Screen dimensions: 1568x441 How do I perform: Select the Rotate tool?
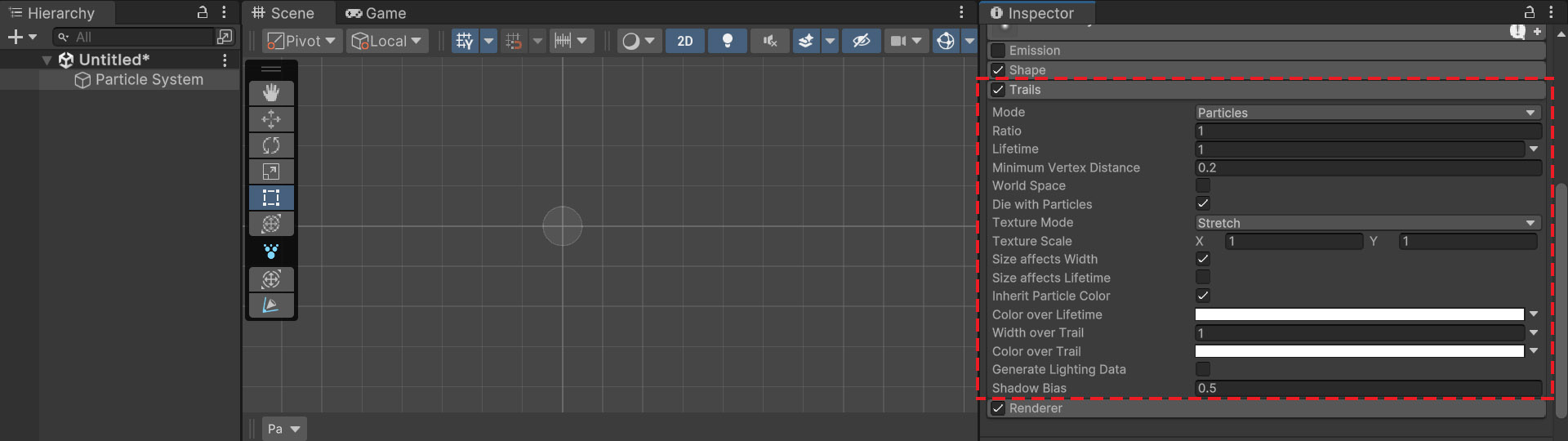pyautogui.click(x=271, y=145)
